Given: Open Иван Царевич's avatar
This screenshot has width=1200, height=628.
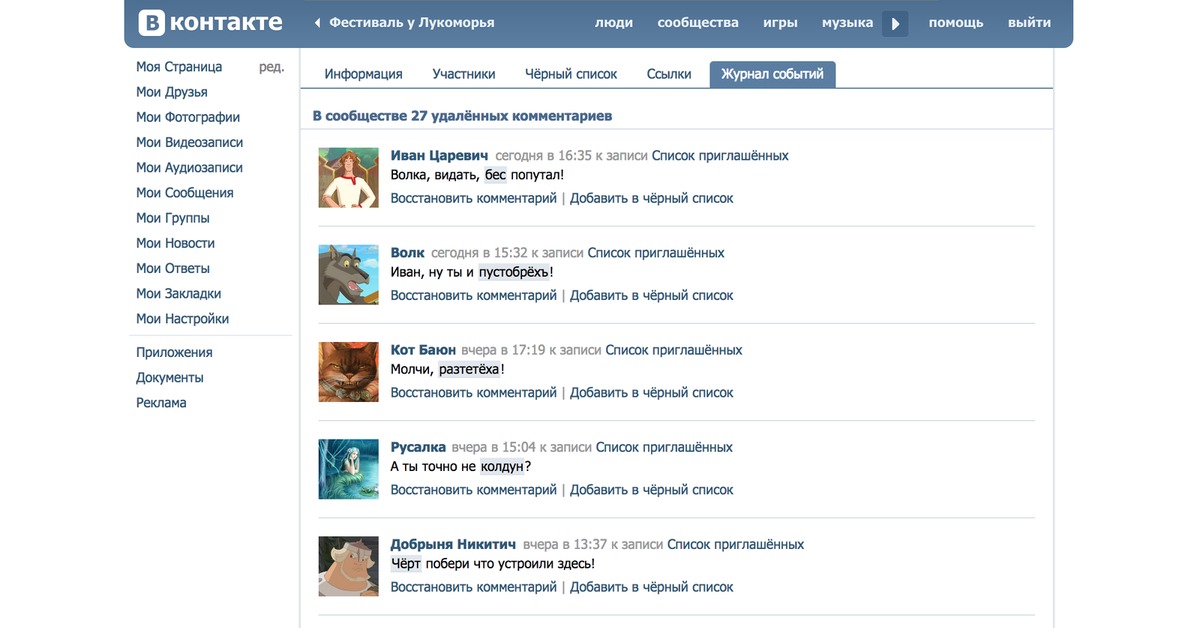Looking at the screenshot, I should [x=348, y=177].
